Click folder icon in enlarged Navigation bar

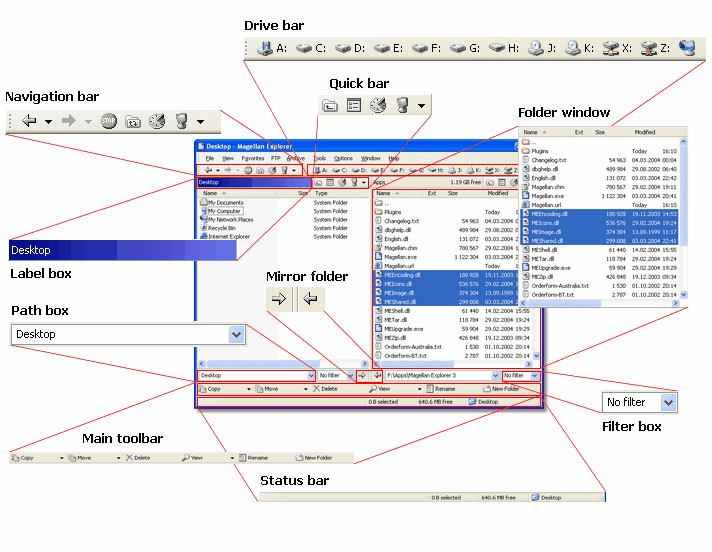(133, 121)
